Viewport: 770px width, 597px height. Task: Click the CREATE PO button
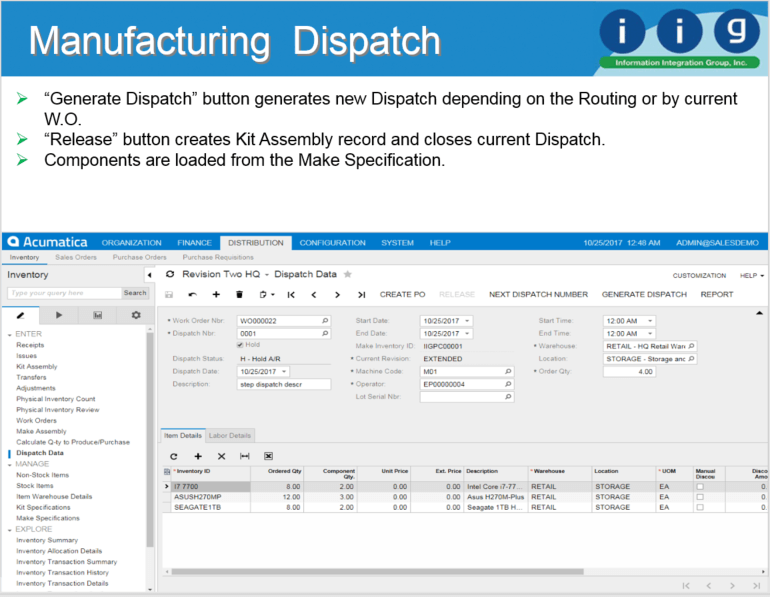tap(402, 295)
